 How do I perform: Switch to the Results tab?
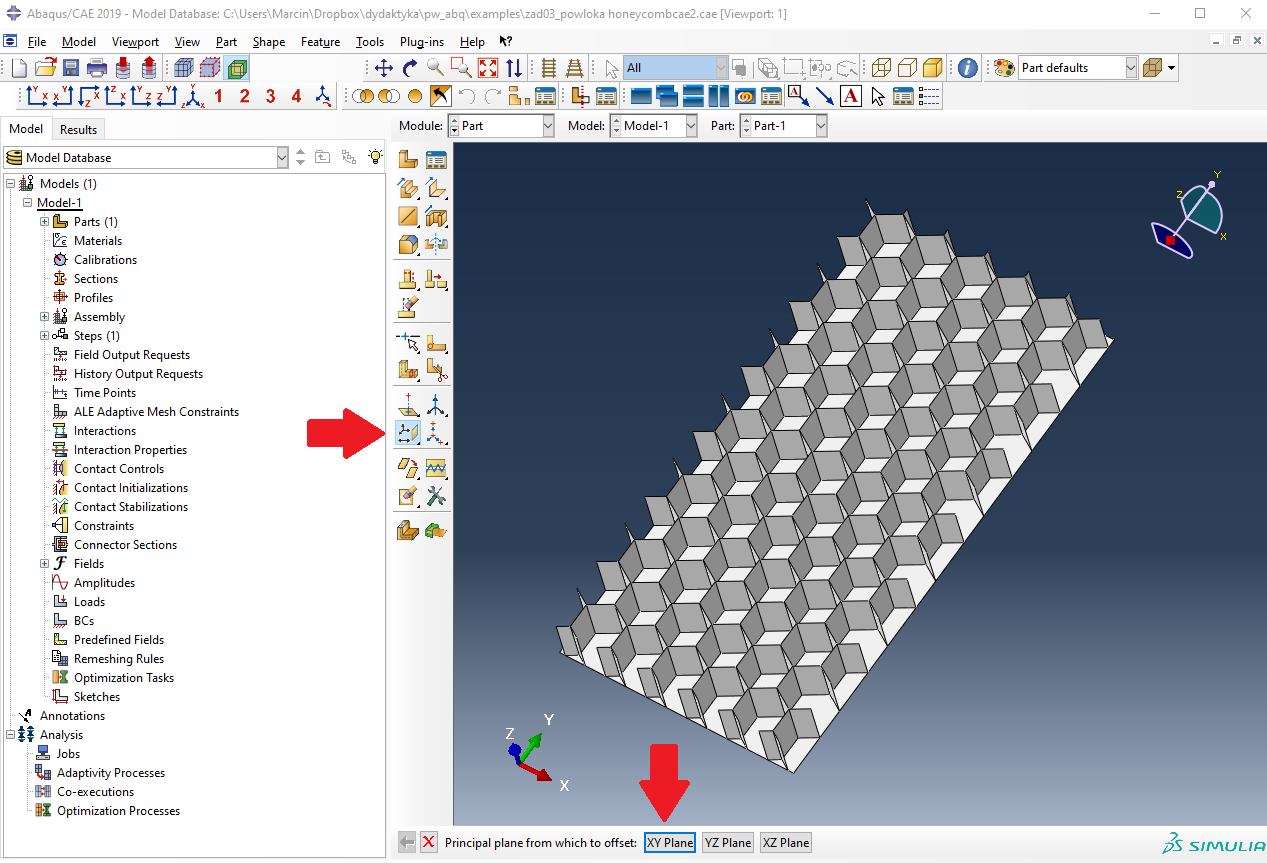[x=78, y=129]
